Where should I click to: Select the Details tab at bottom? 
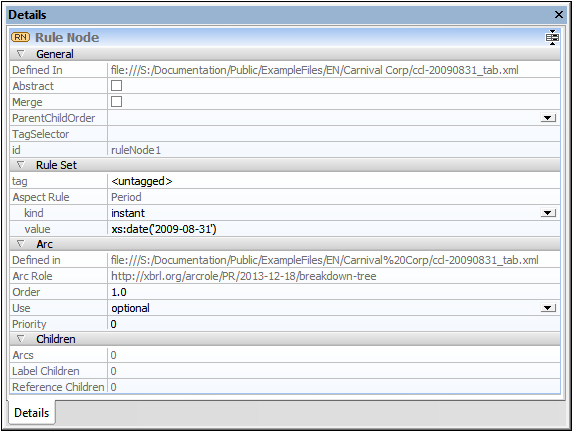pyautogui.click(x=31, y=412)
